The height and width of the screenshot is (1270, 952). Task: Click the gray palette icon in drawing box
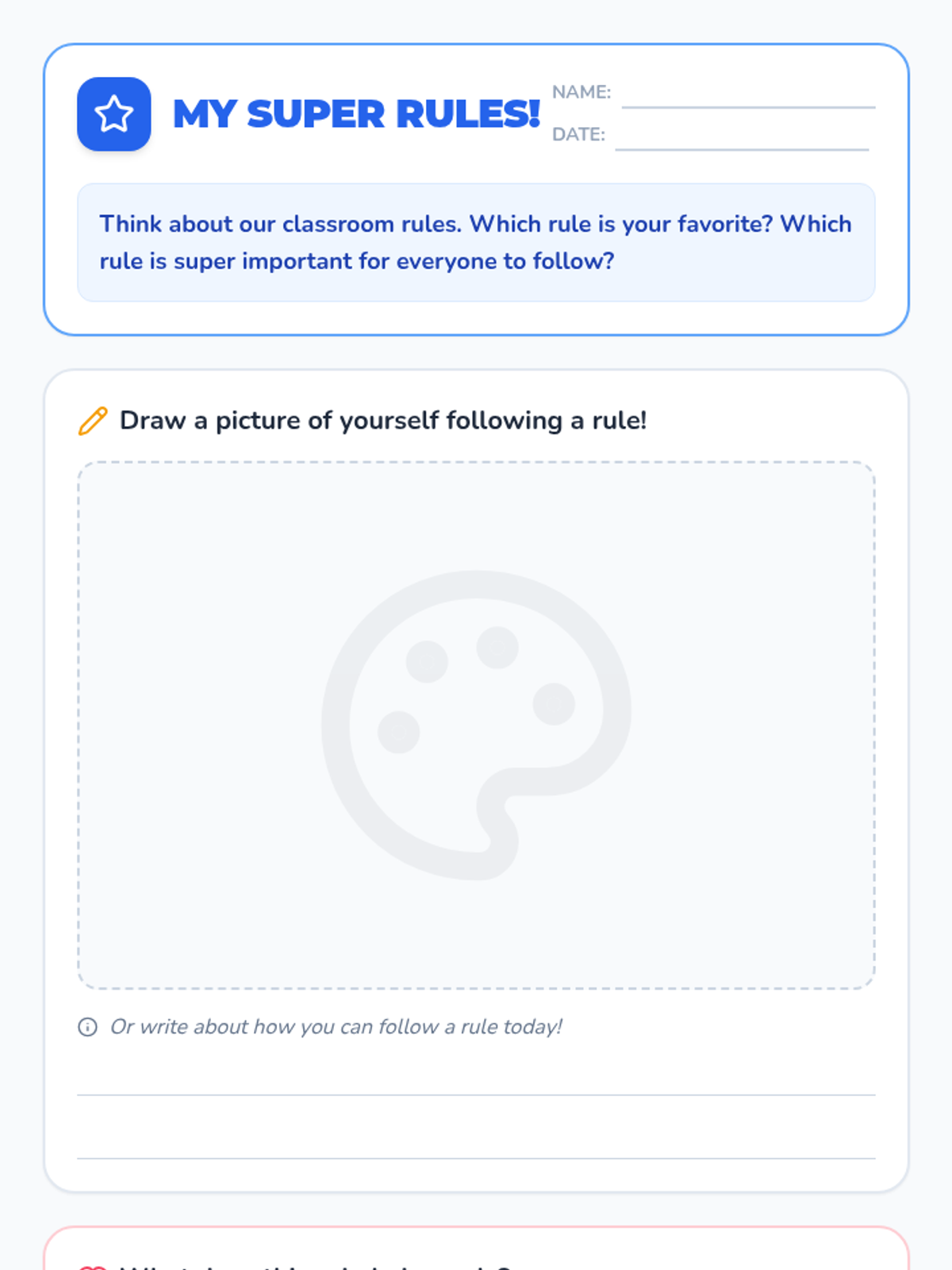point(476,725)
